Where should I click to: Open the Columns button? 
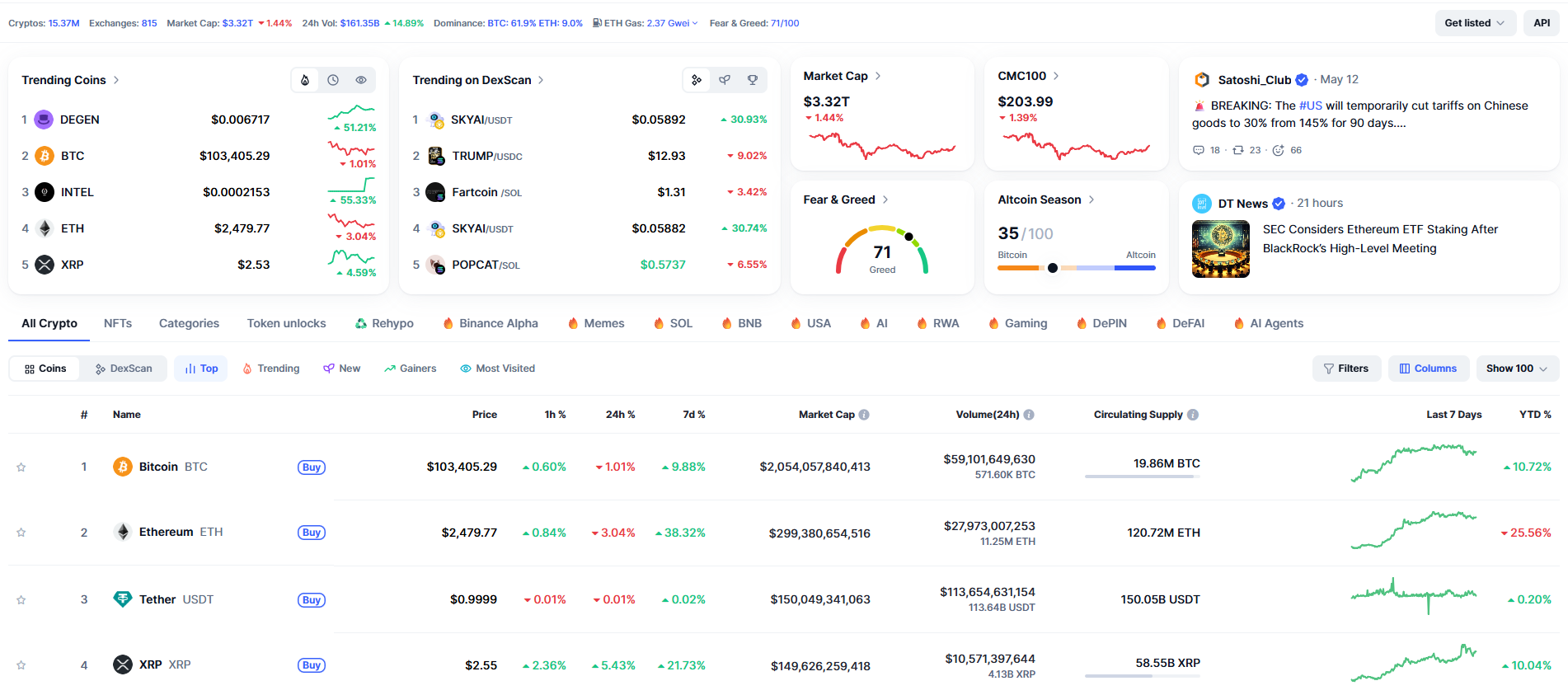point(1428,369)
